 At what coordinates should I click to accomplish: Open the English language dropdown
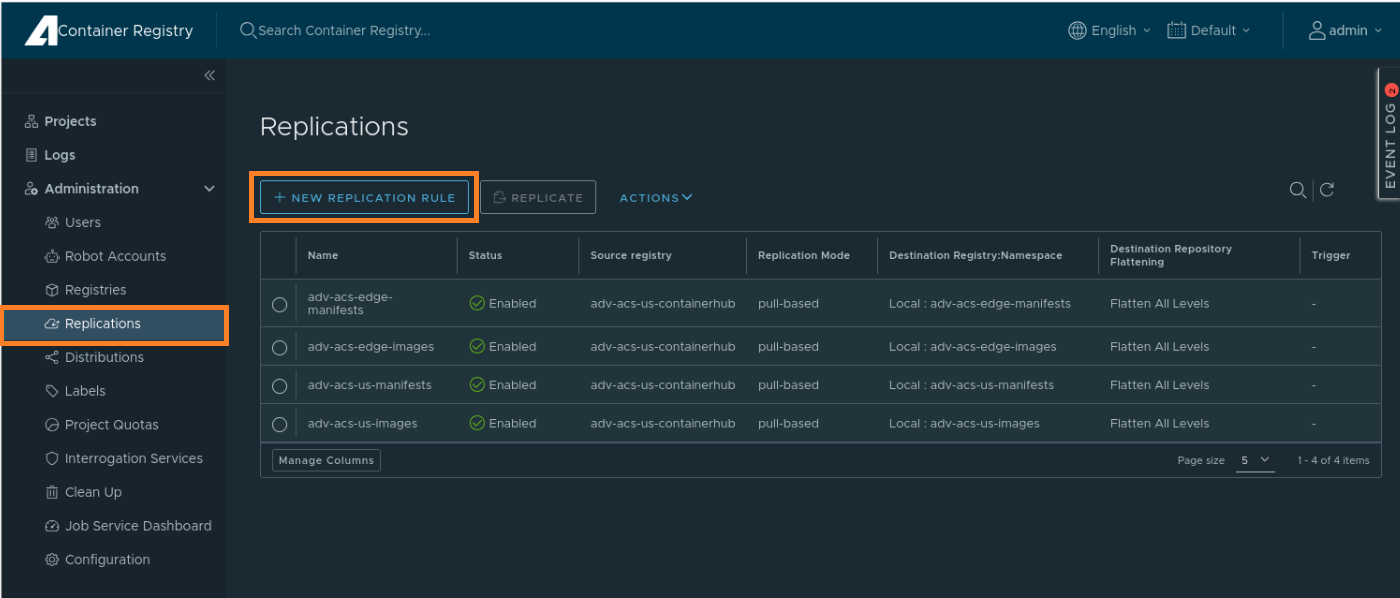coord(1109,30)
